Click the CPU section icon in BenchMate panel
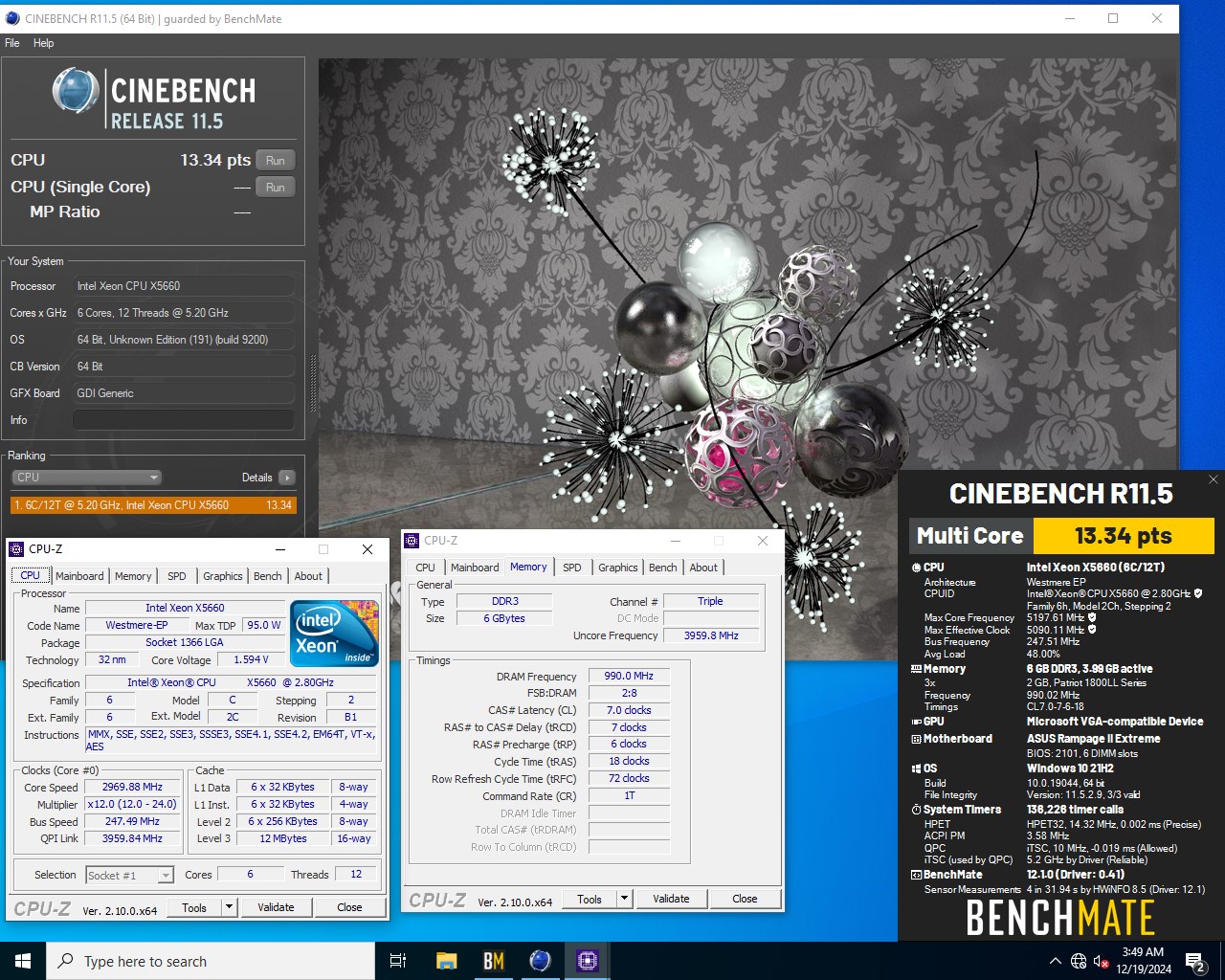1225x980 pixels. coord(916,568)
